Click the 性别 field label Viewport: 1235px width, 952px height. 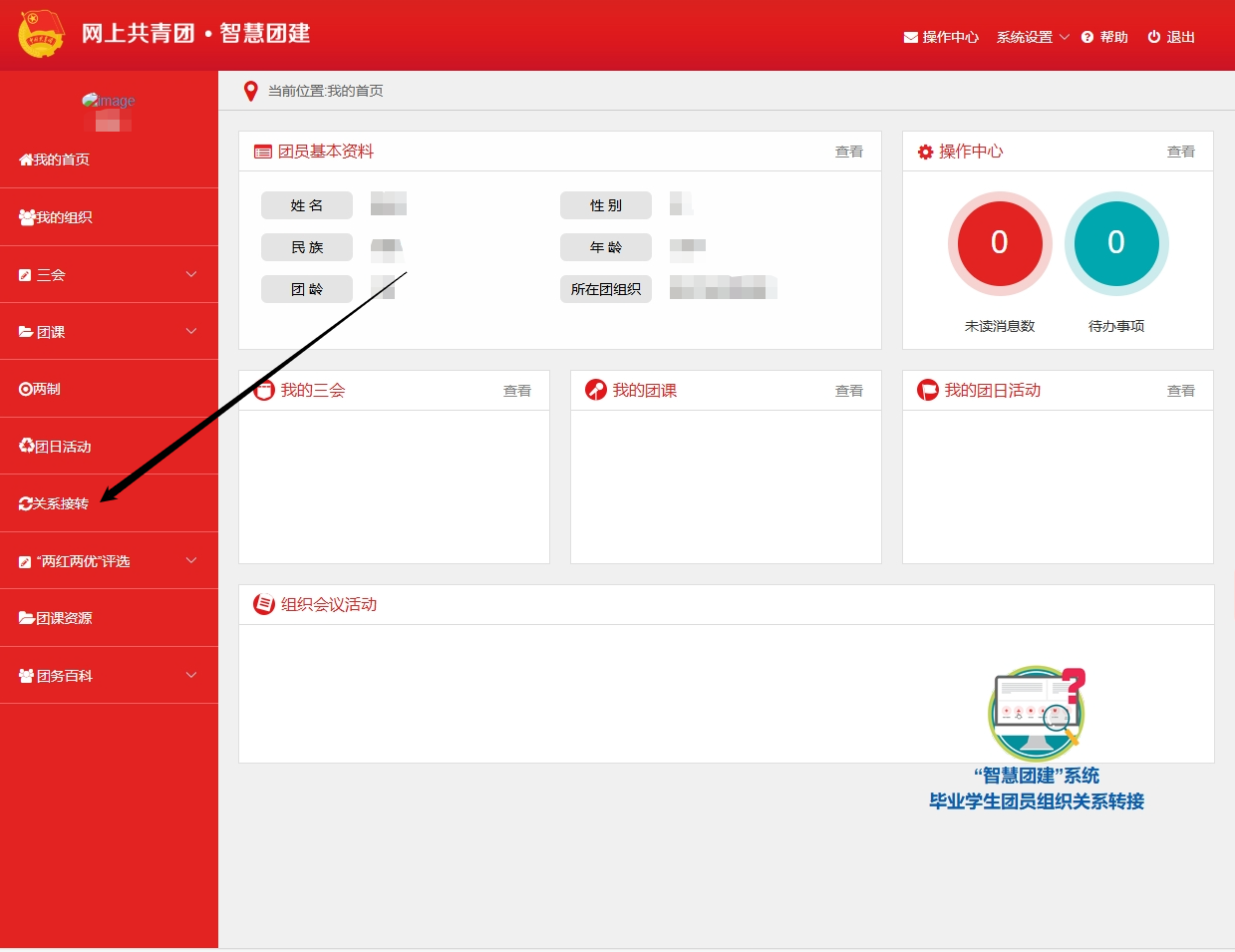[606, 205]
